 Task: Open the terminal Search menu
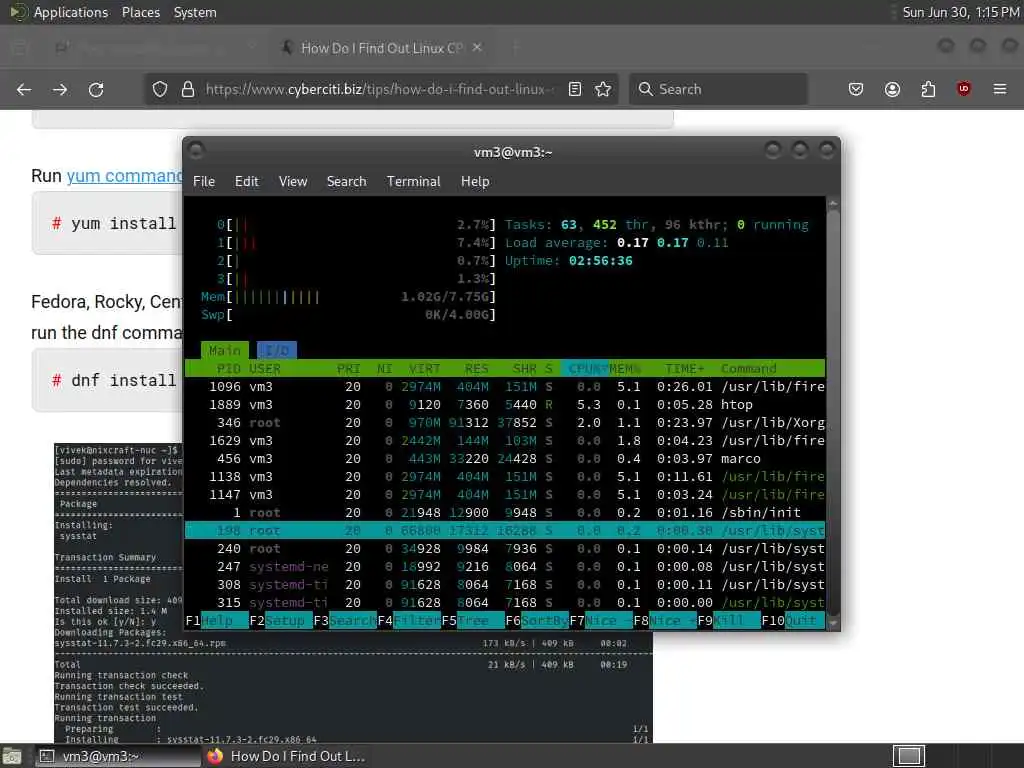(346, 182)
